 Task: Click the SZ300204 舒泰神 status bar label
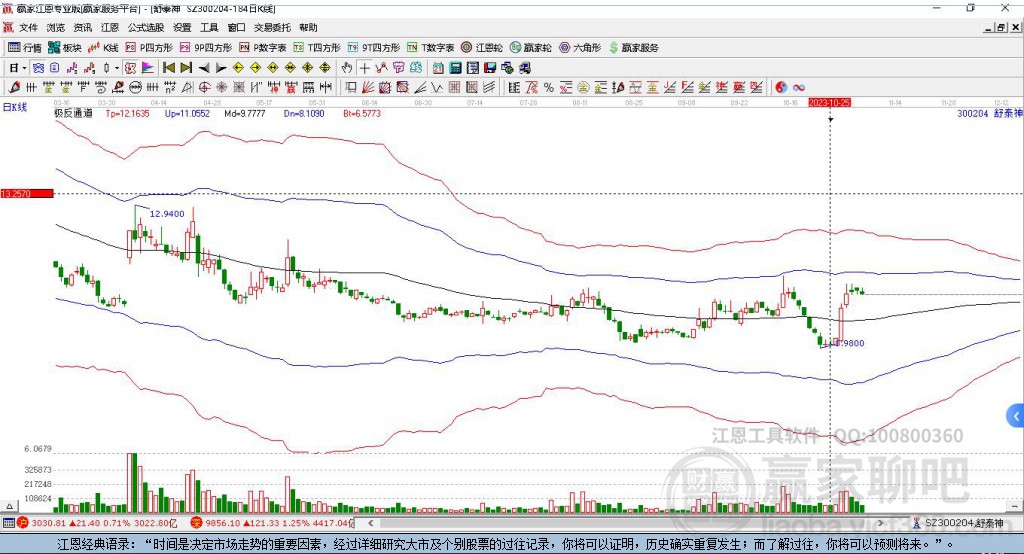tap(964, 523)
